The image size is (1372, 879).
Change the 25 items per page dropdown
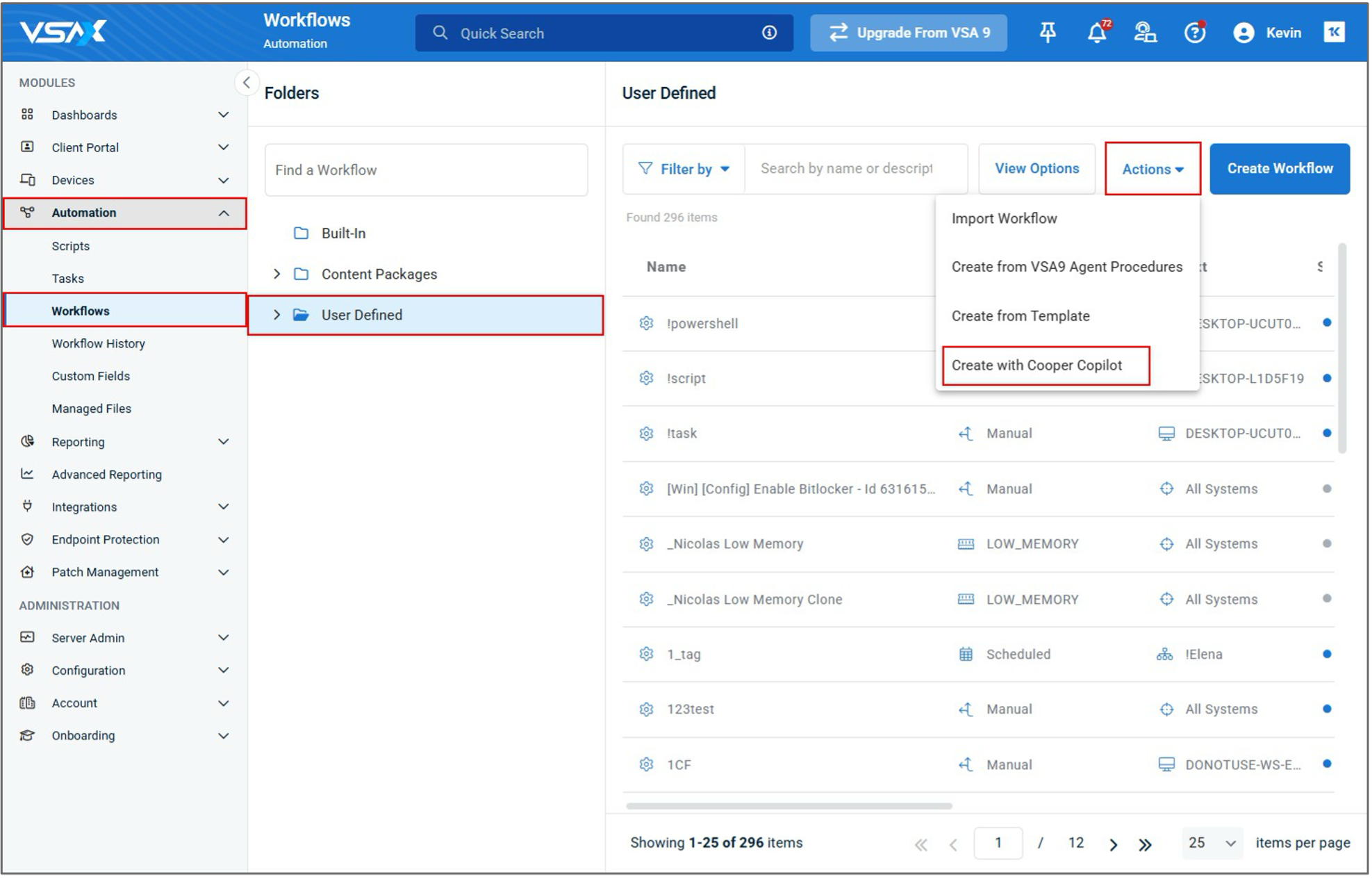[x=1212, y=843]
